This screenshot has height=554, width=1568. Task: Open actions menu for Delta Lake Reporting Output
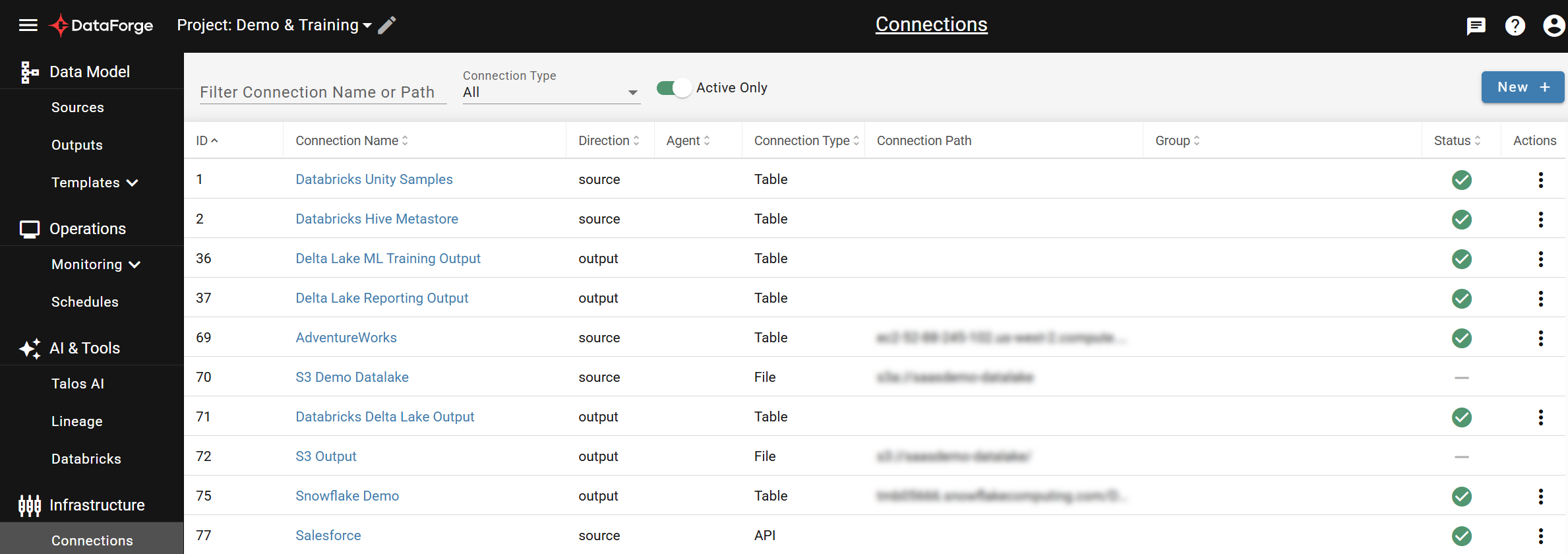[x=1541, y=298]
